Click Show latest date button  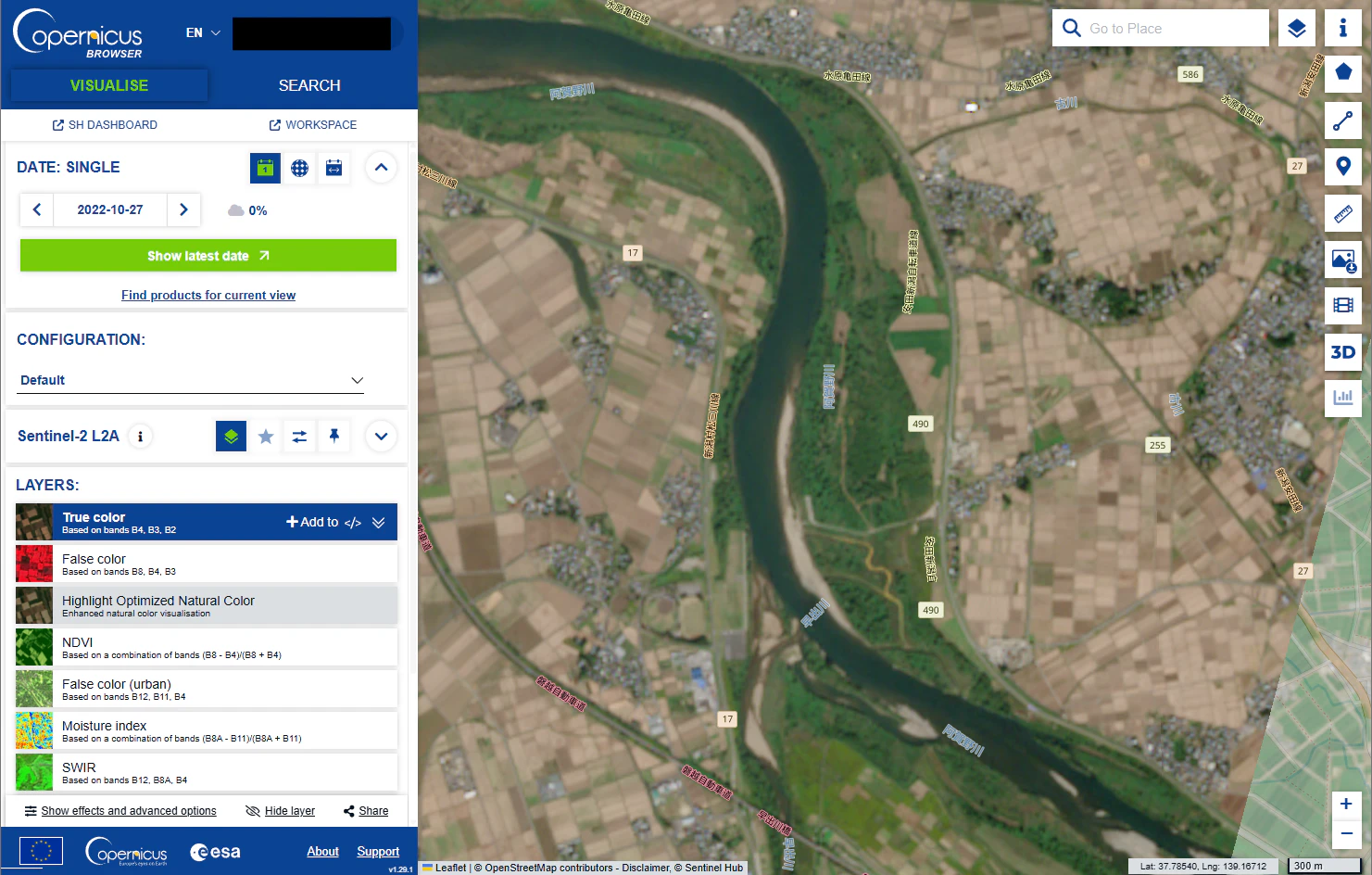coord(208,256)
